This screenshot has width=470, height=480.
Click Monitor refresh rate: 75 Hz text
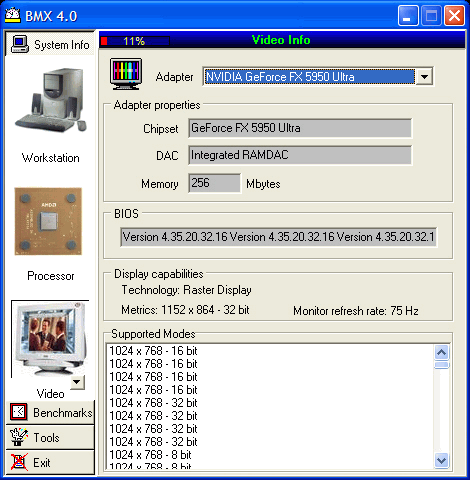[356, 311]
